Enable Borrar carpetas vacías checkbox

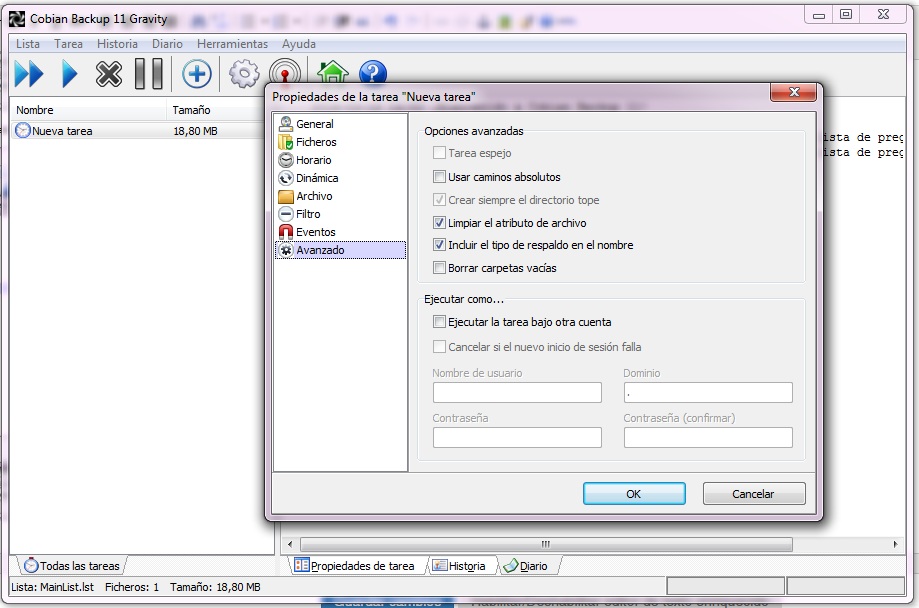tap(439, 267)
